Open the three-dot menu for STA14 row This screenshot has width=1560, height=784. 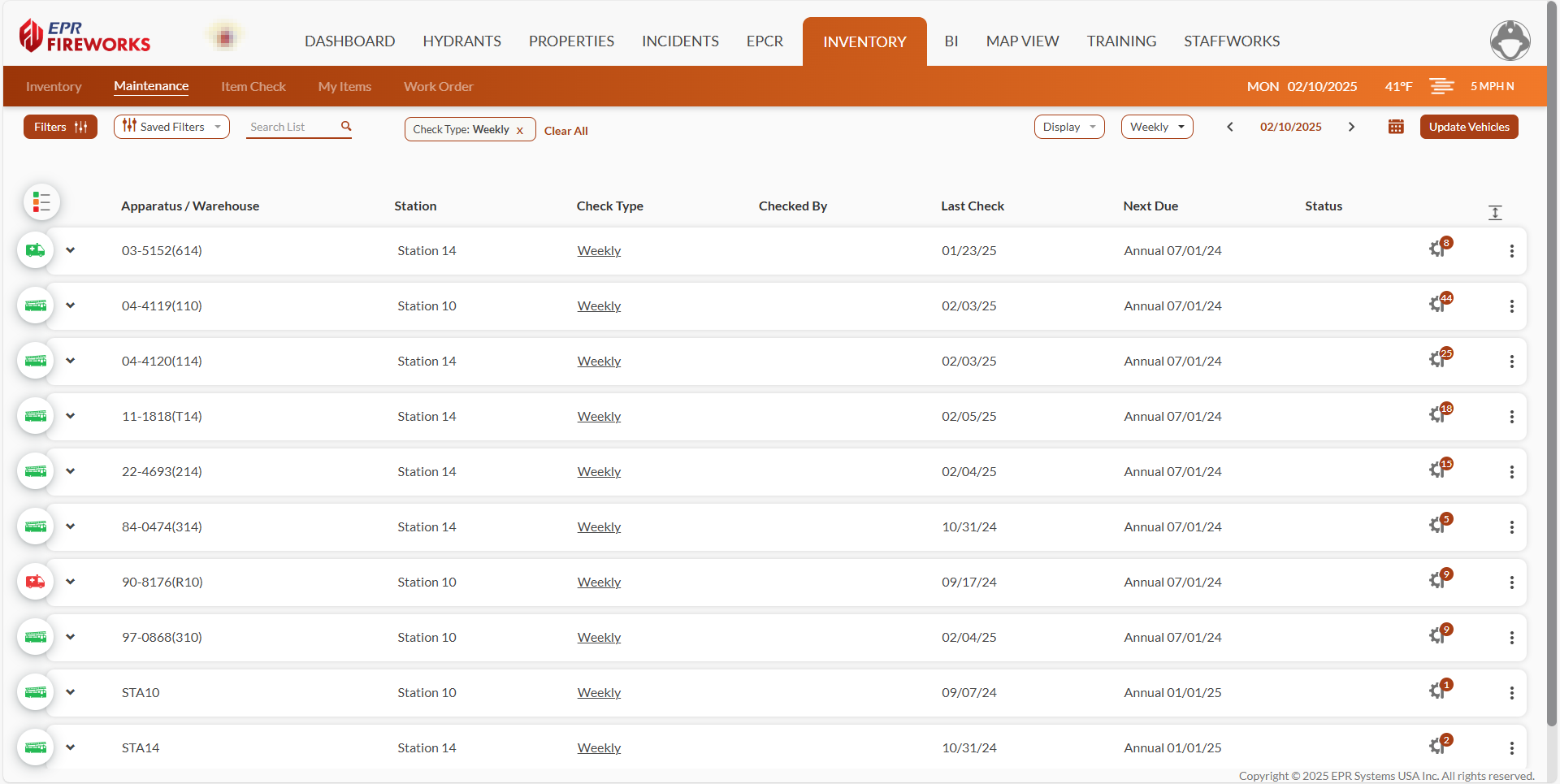[1512, 747]
